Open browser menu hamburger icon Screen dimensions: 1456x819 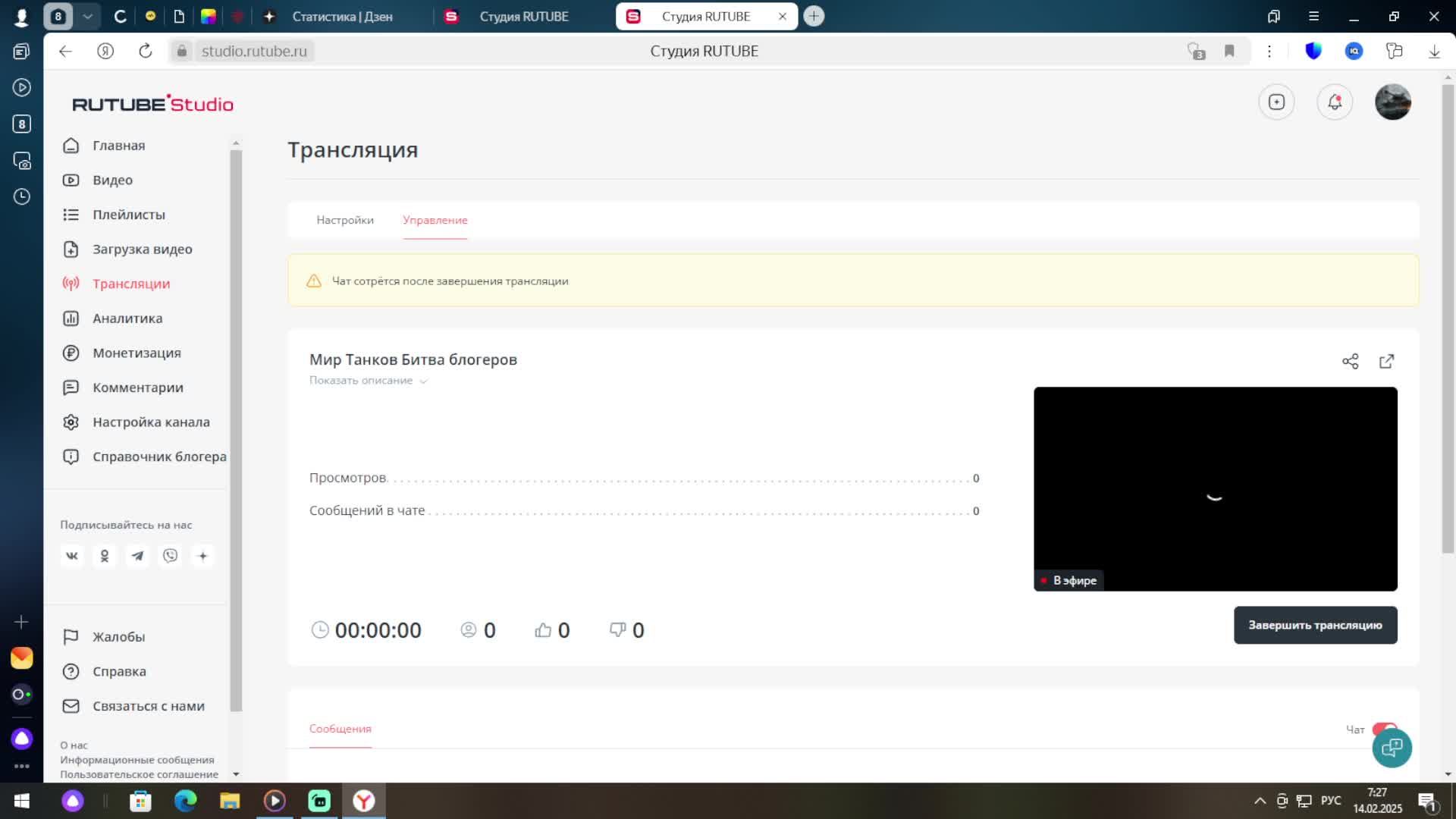[x=1313, y=16]
